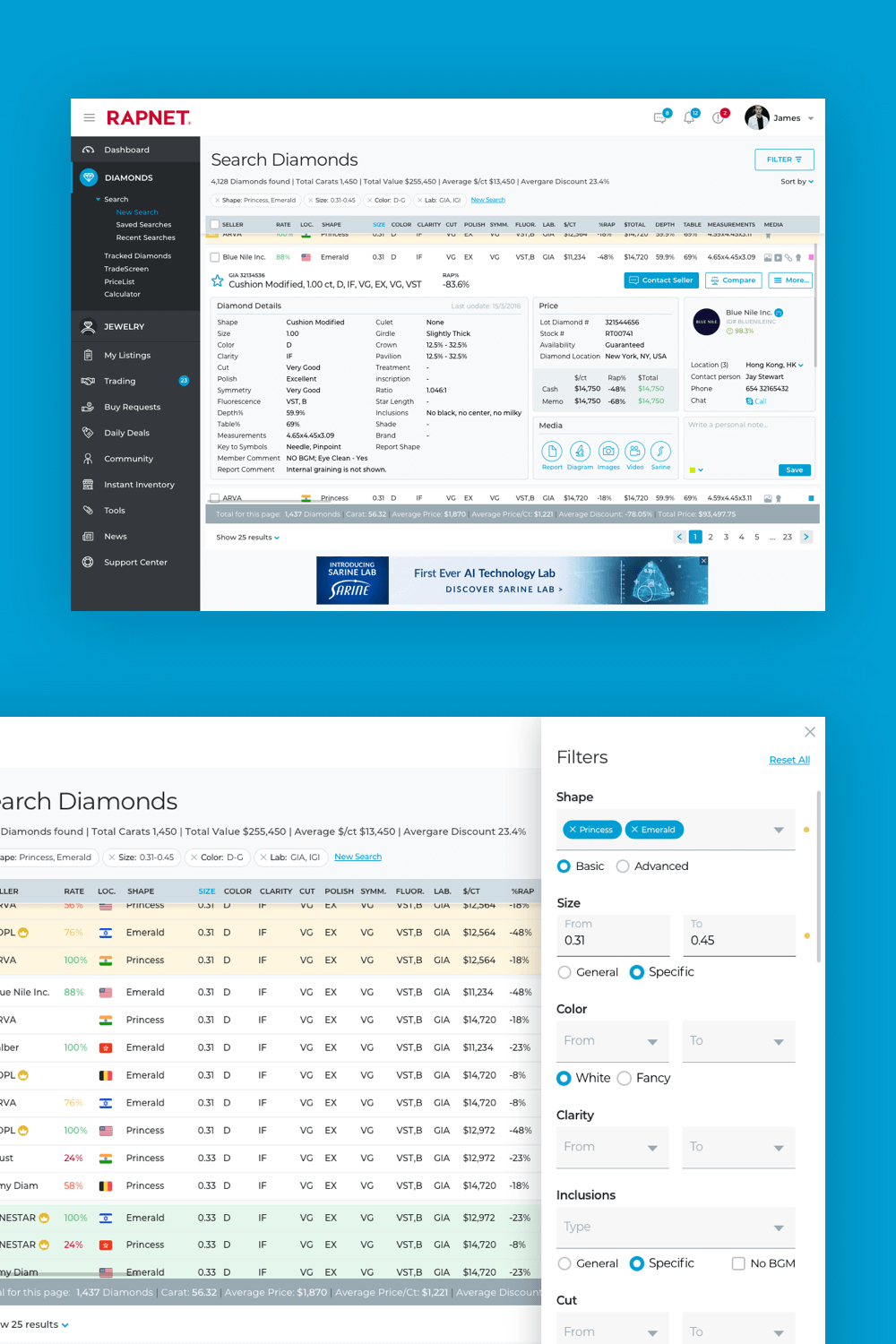Open the chat messages icon in top bar
896x1344 pixels.
[660, 117]
